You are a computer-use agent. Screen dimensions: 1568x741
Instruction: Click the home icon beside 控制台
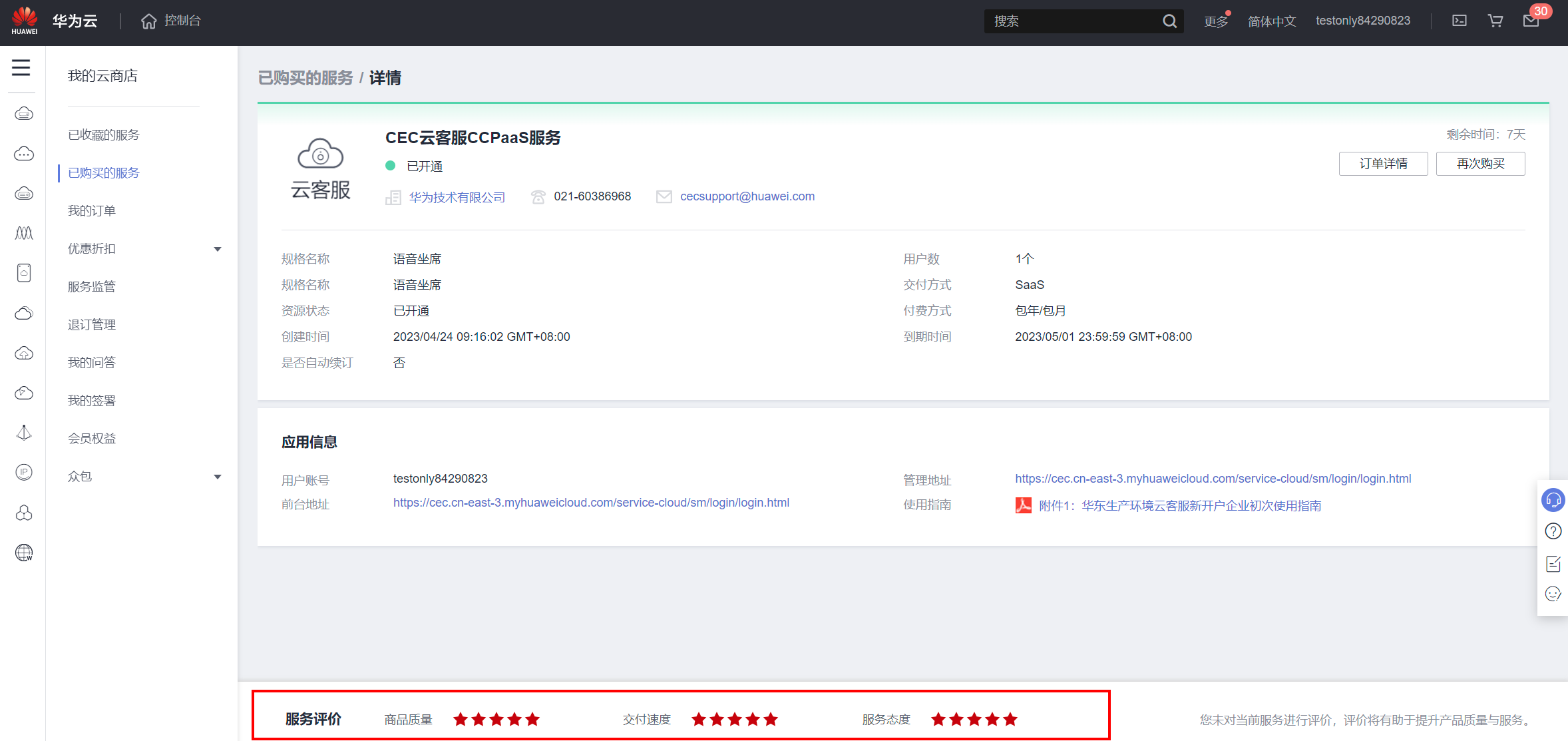149,21
